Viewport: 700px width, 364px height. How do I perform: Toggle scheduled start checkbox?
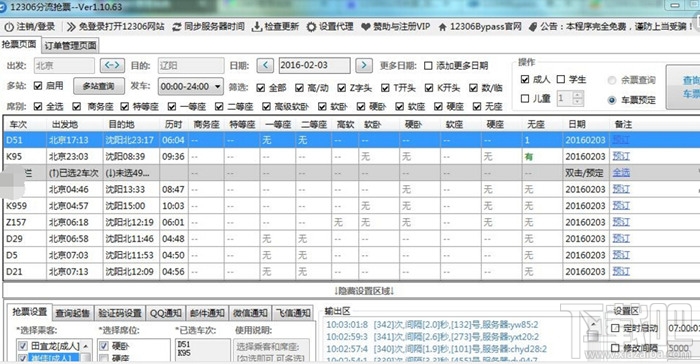click(616, 328)
